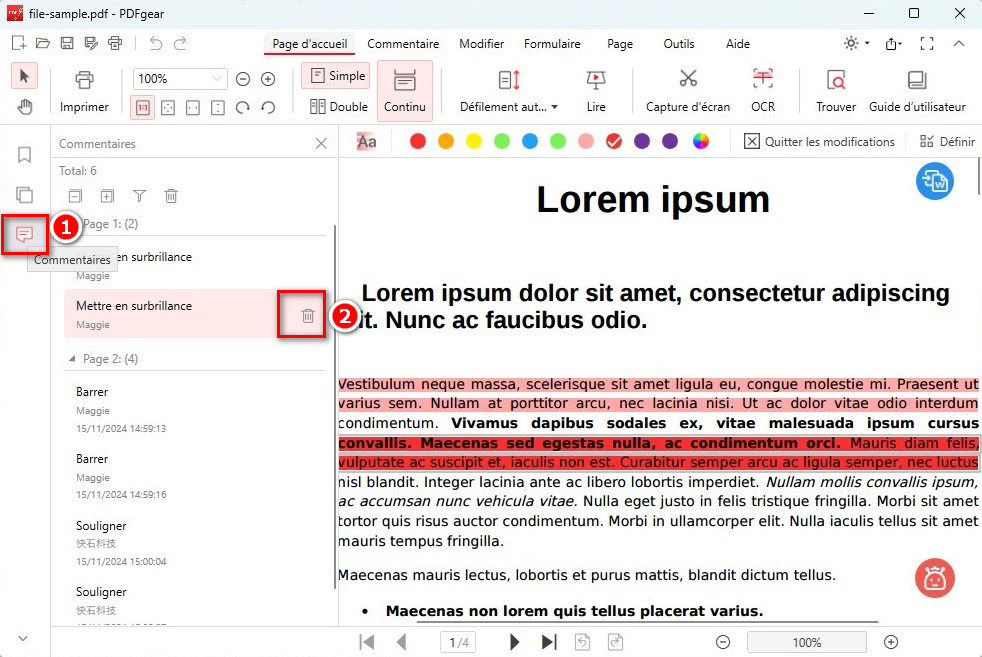Open the Capture d'écran tool
Image resolution: width=982 pixels, height=657 pixels.
coord(687,90)
